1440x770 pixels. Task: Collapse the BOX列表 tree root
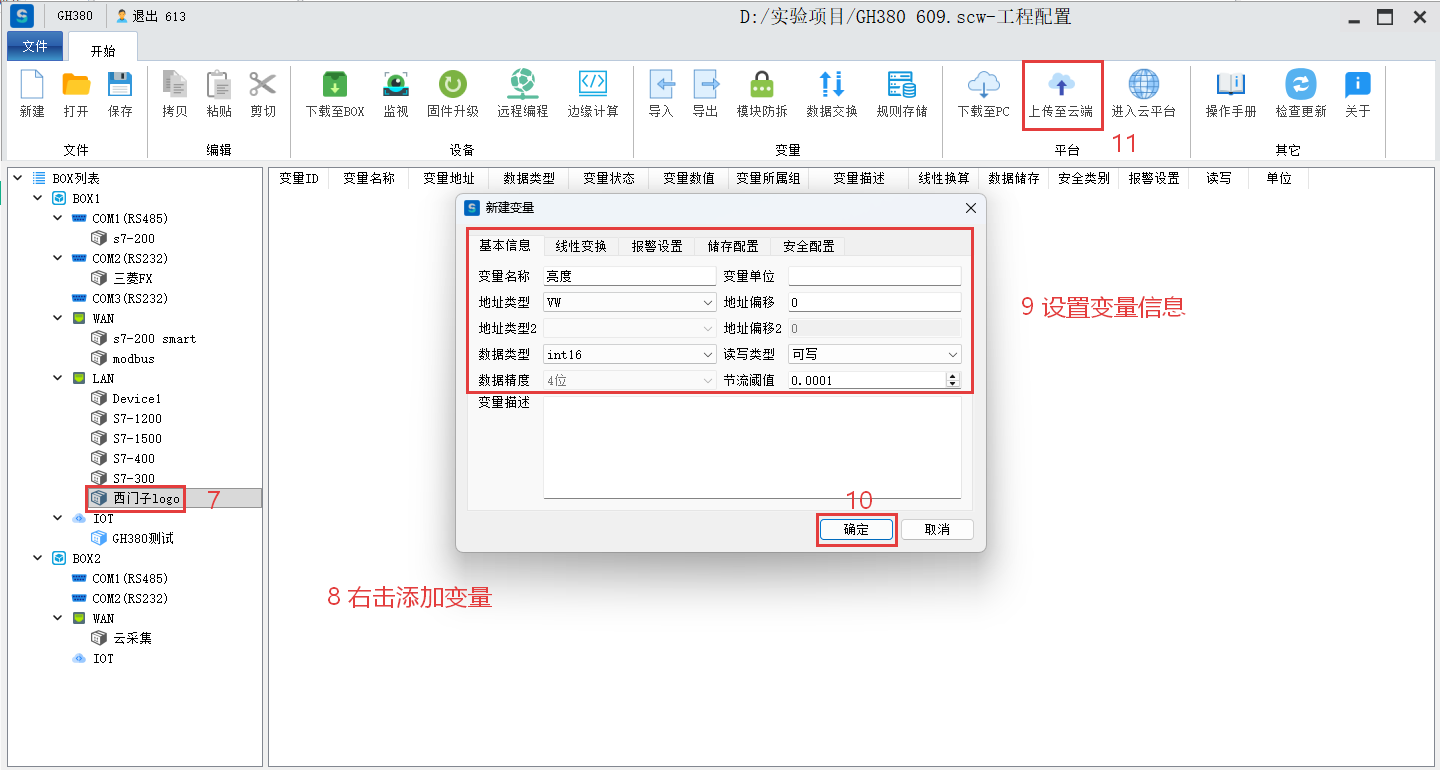click(x=17, y=178)
